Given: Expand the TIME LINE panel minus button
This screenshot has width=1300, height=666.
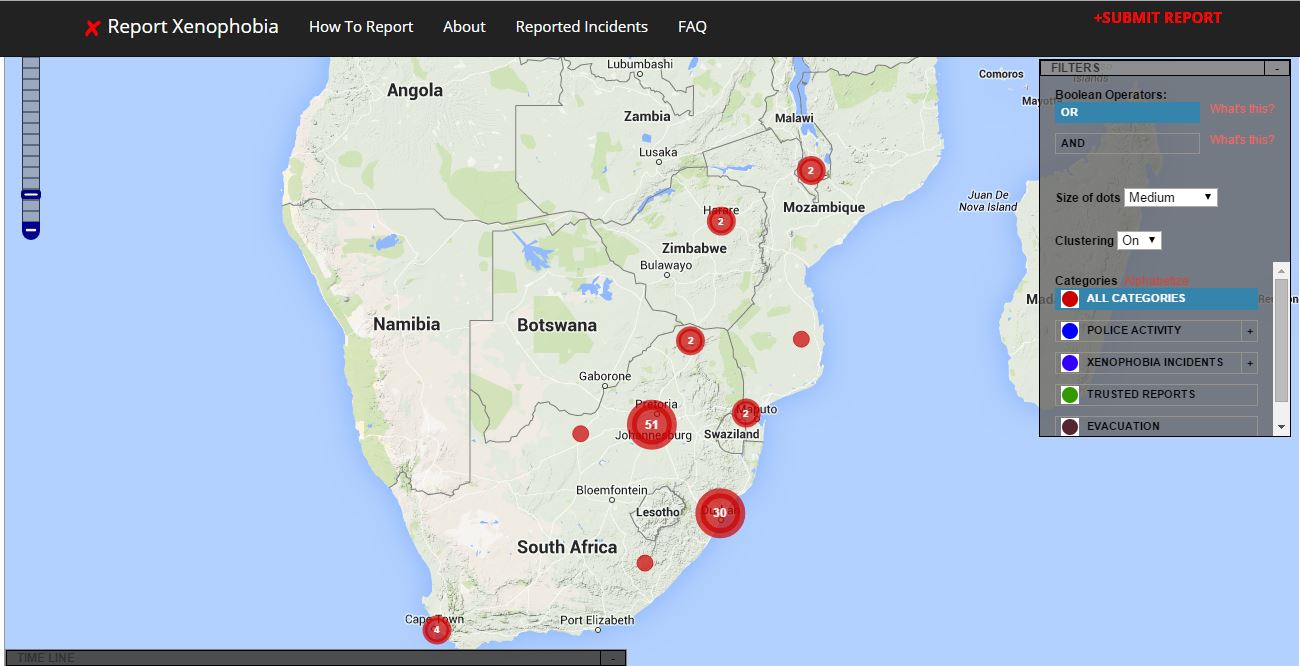Looking at the screenshot, I should coord(614,658).
